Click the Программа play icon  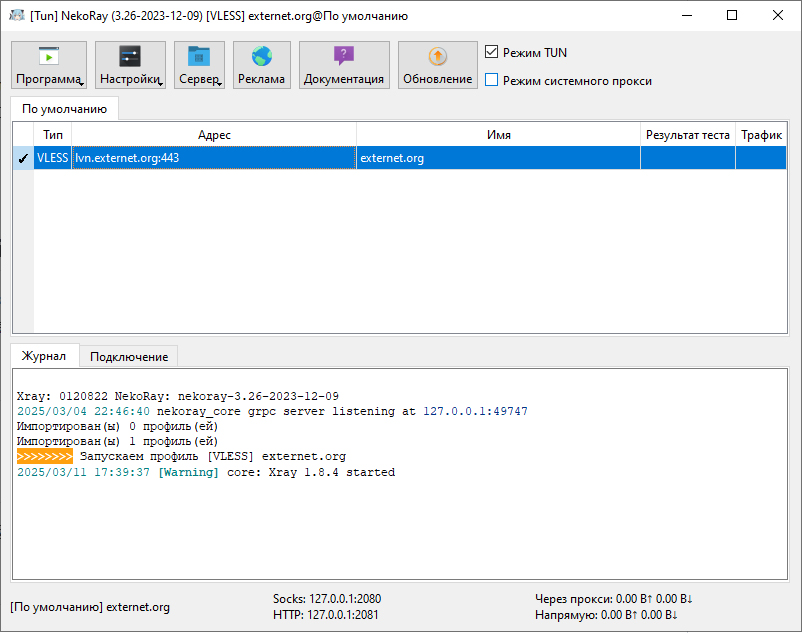pyautogui.click(x=49, y=57)
